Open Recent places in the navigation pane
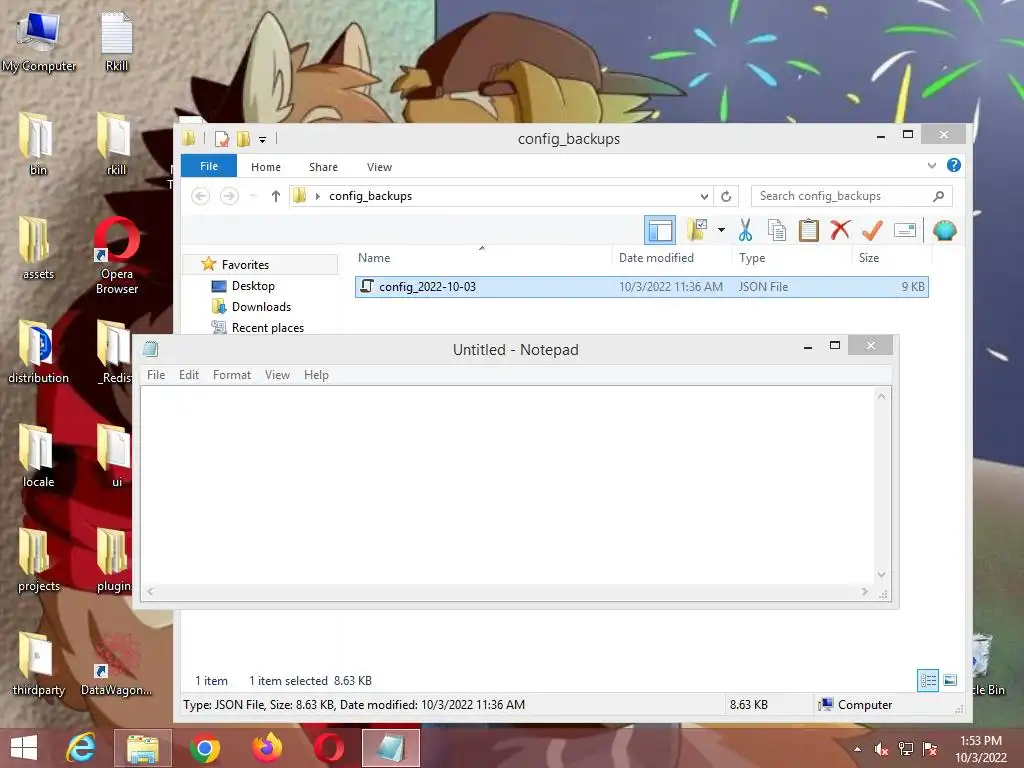1024x768 pixels. pyautogui.click(x=268, y=327)
